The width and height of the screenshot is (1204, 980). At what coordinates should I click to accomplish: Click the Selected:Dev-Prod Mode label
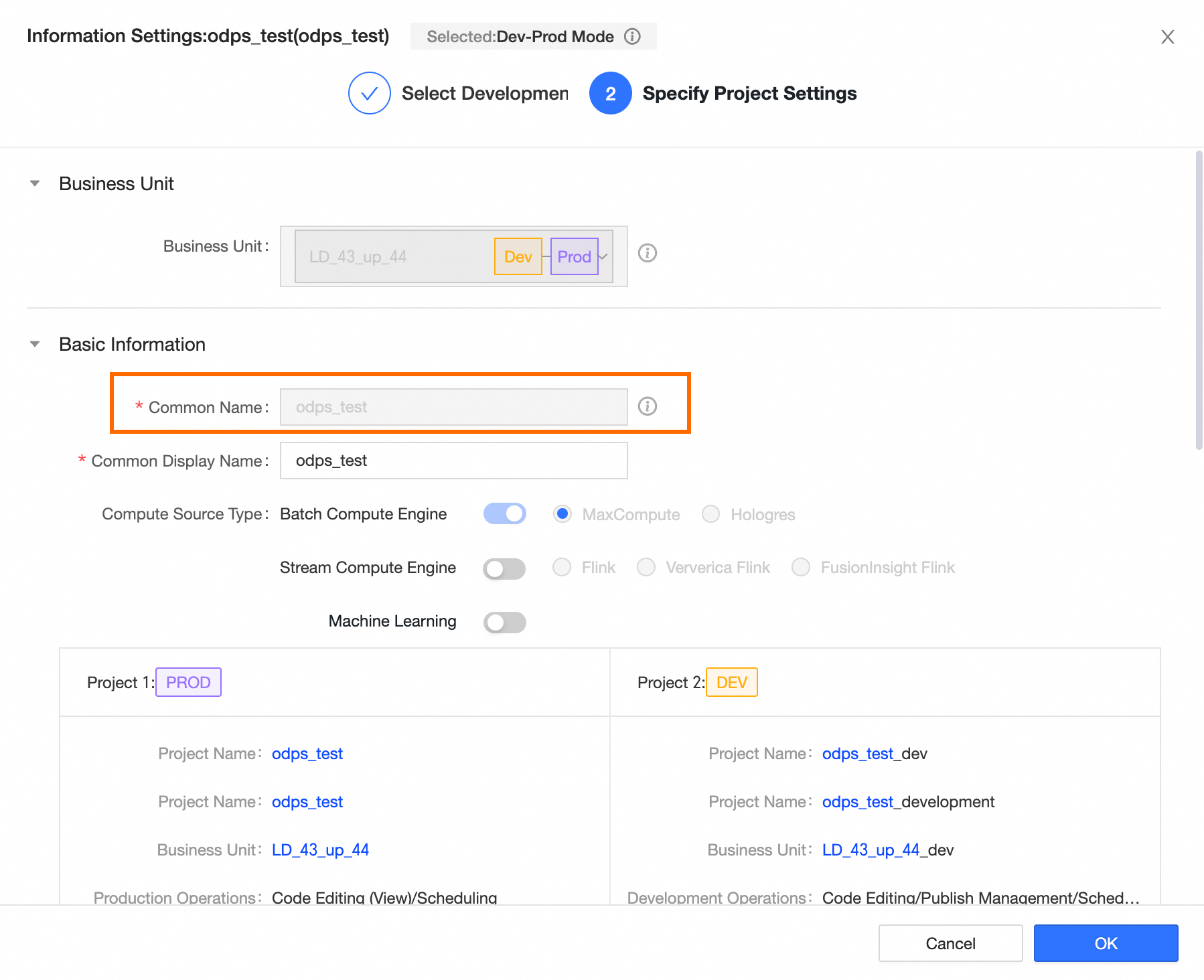520,36
